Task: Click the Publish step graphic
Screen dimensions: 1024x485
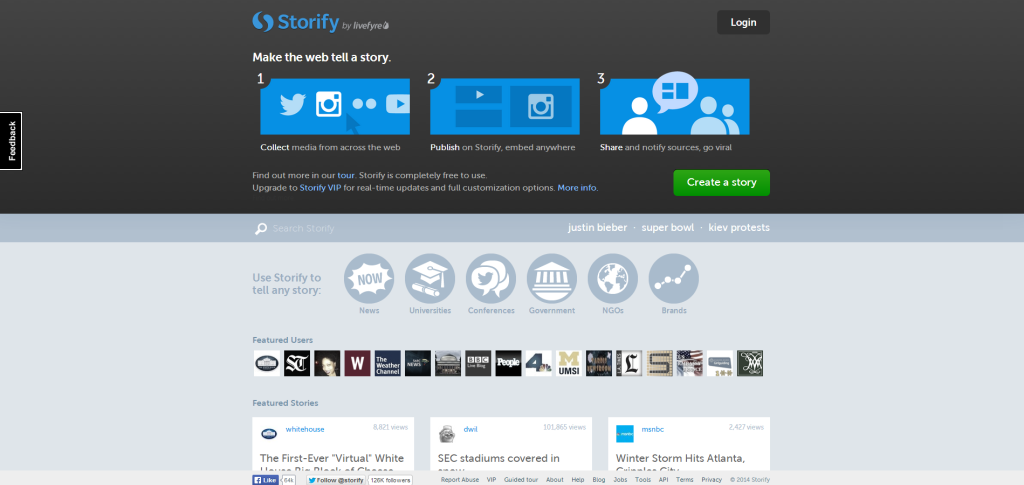Action: pos(505,106)
